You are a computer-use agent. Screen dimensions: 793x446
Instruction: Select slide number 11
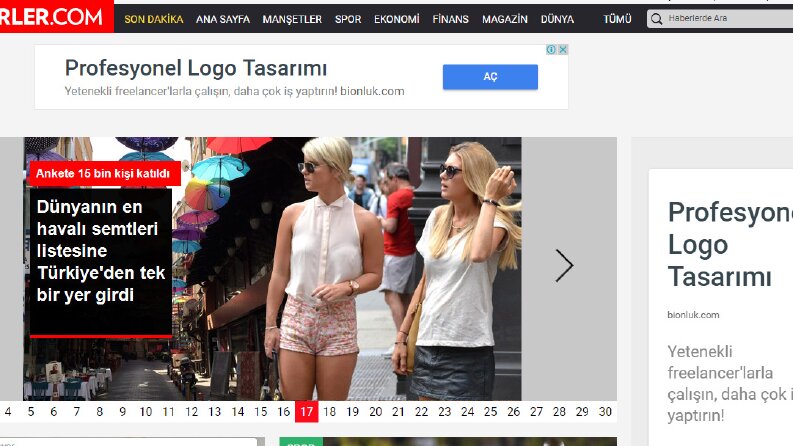168,412
